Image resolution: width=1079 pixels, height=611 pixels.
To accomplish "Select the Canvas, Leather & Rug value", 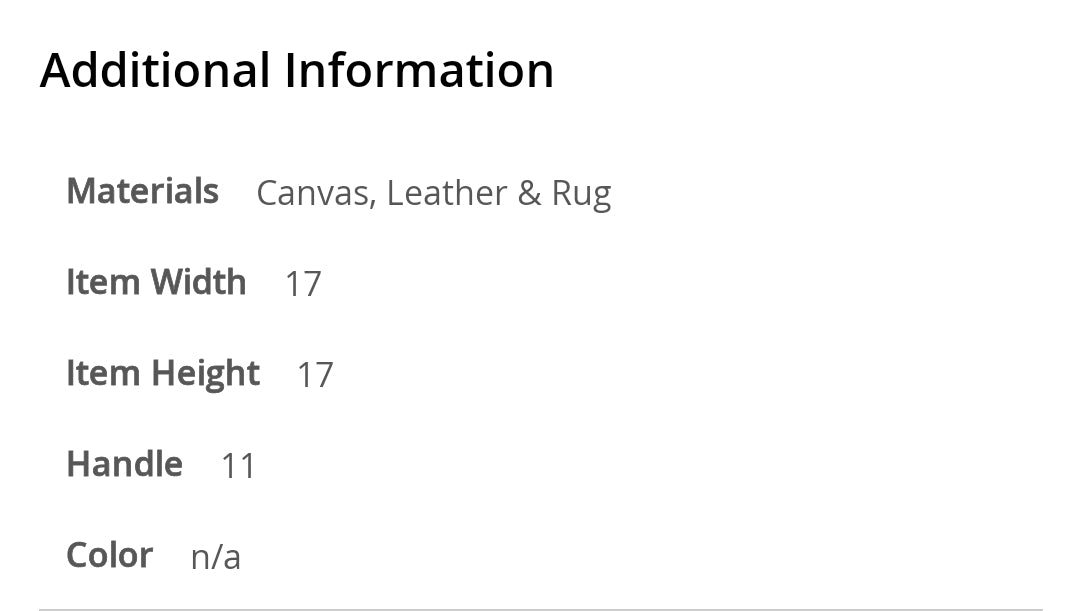I will pyautogui.click(x=433, y=193).
